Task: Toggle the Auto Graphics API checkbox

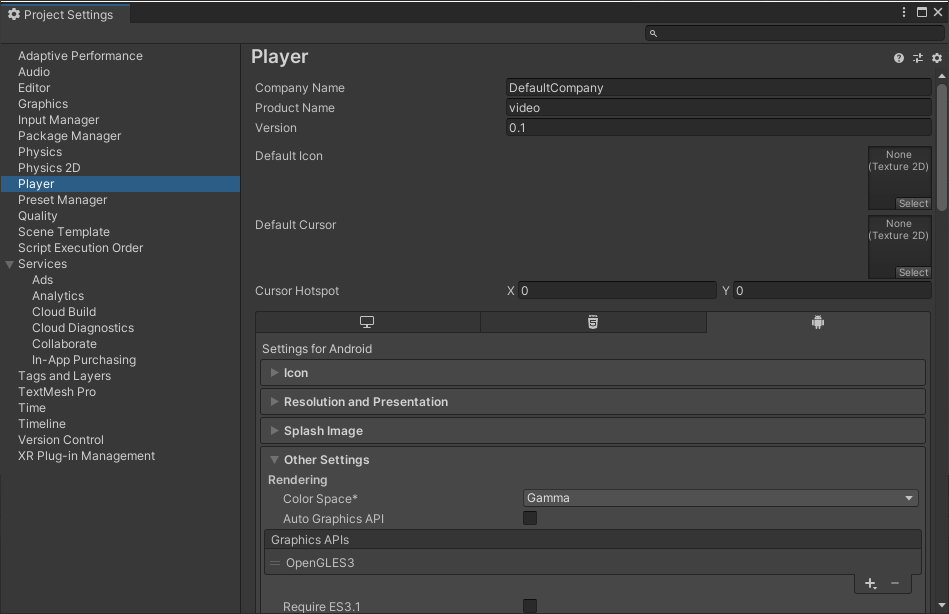Action: (530, 518)
